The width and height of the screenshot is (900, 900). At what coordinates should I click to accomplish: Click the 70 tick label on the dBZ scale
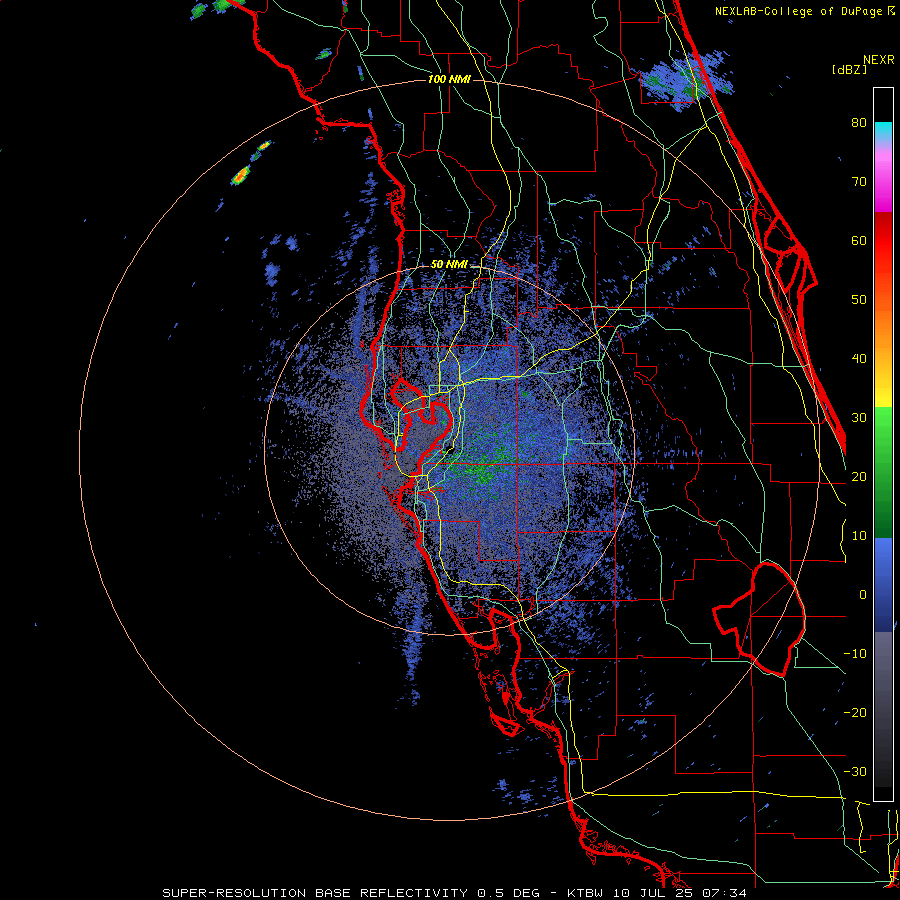click(x=859, y=182)
